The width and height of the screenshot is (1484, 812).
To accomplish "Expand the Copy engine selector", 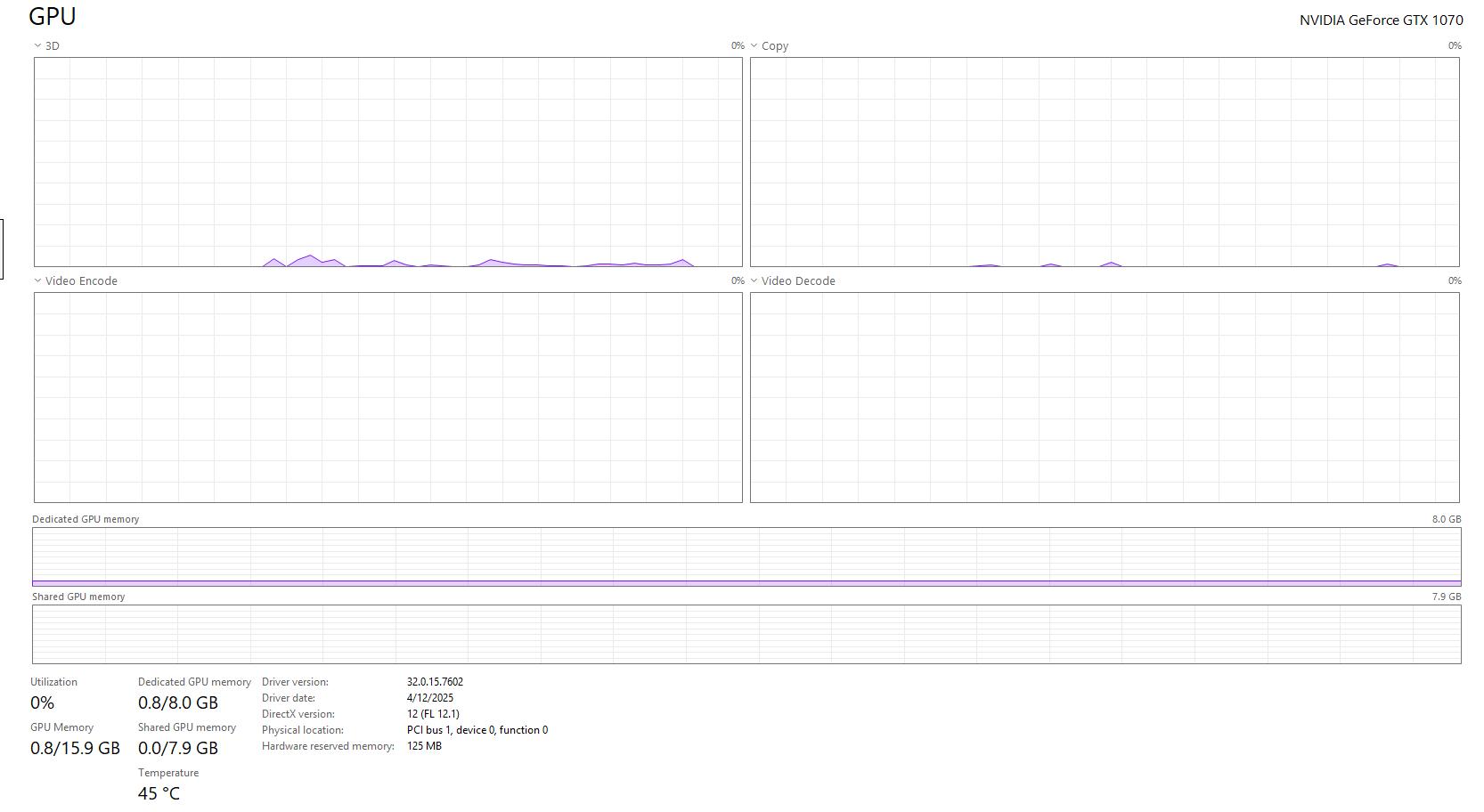I will (754, 45).
